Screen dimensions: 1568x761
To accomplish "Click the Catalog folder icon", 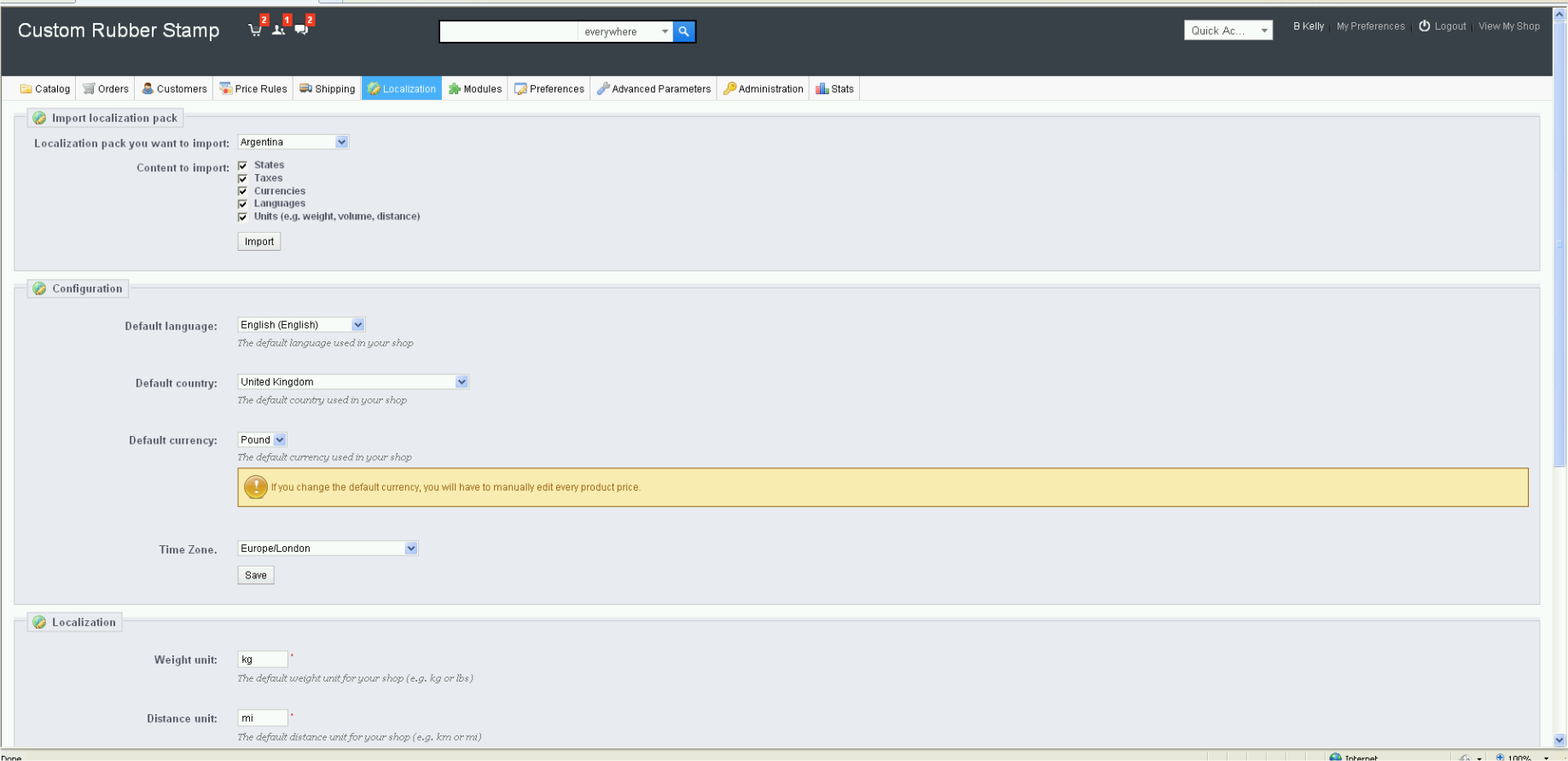I will tap(26, 89).
